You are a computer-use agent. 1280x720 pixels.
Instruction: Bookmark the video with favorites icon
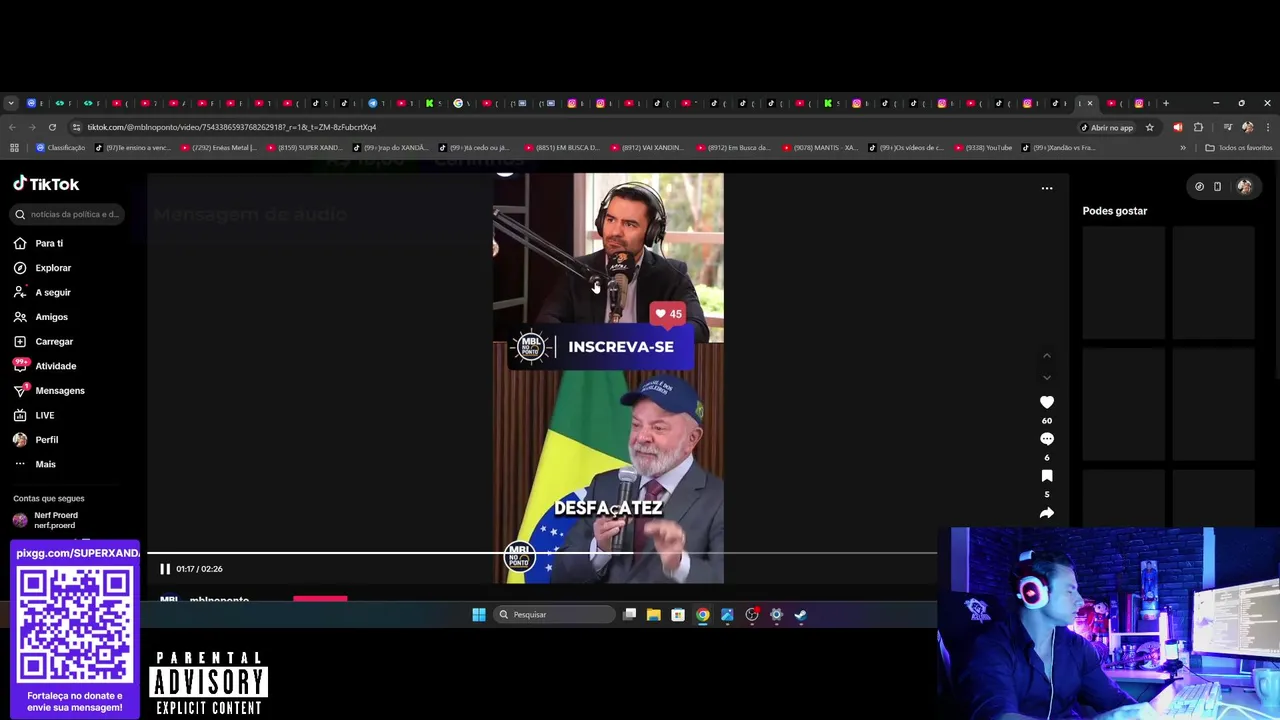[1047, 476]
